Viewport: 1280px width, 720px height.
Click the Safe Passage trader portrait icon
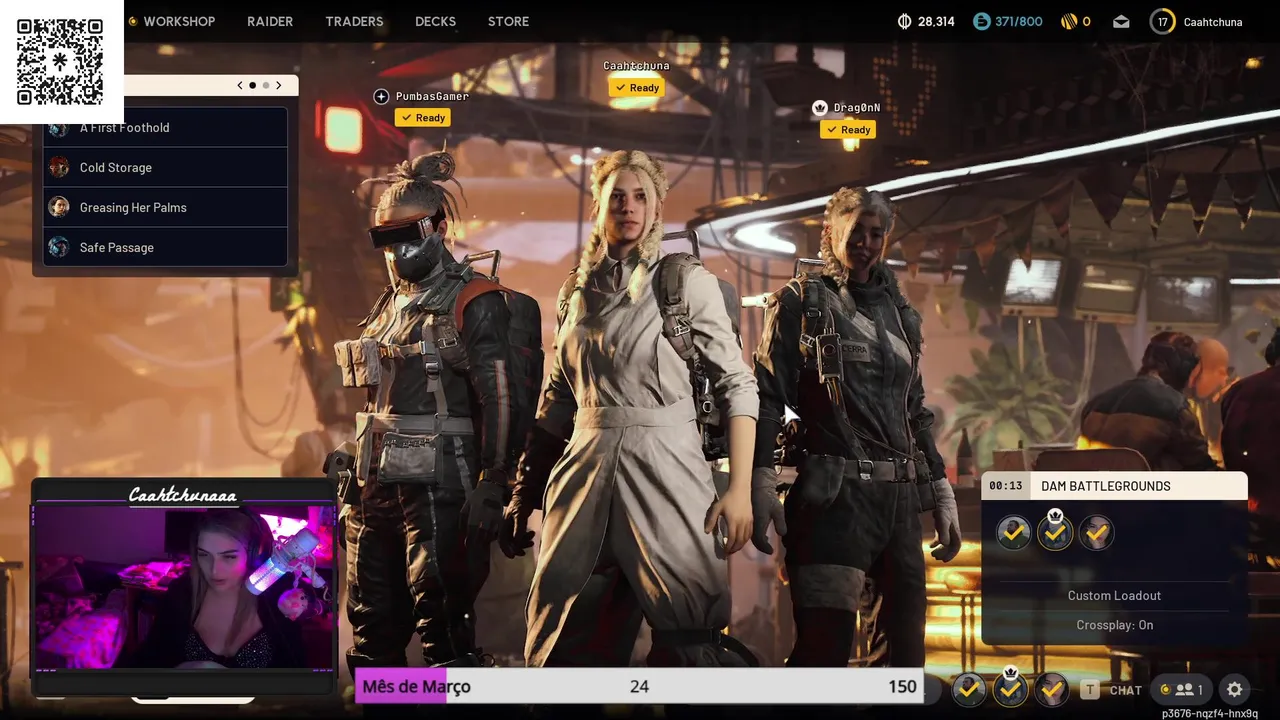(x=59, y=247)
